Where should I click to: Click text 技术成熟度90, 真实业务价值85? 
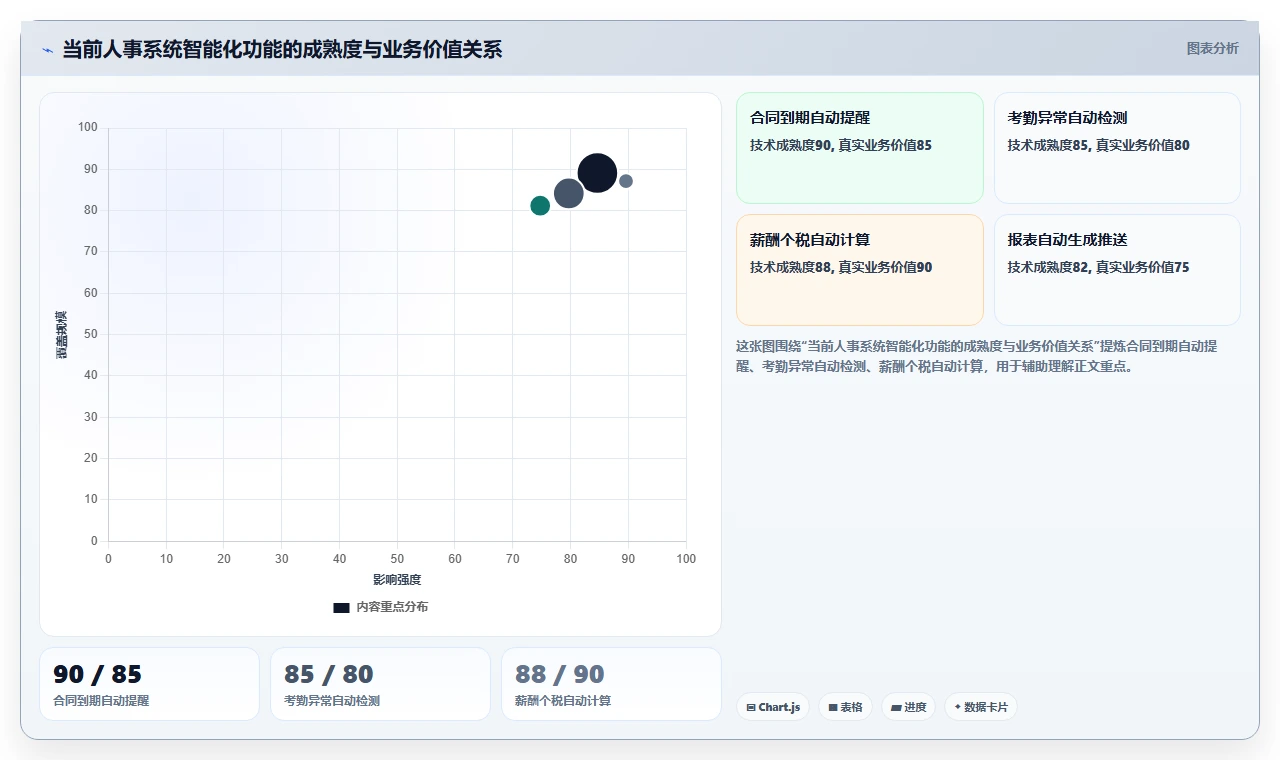[841, 145]
